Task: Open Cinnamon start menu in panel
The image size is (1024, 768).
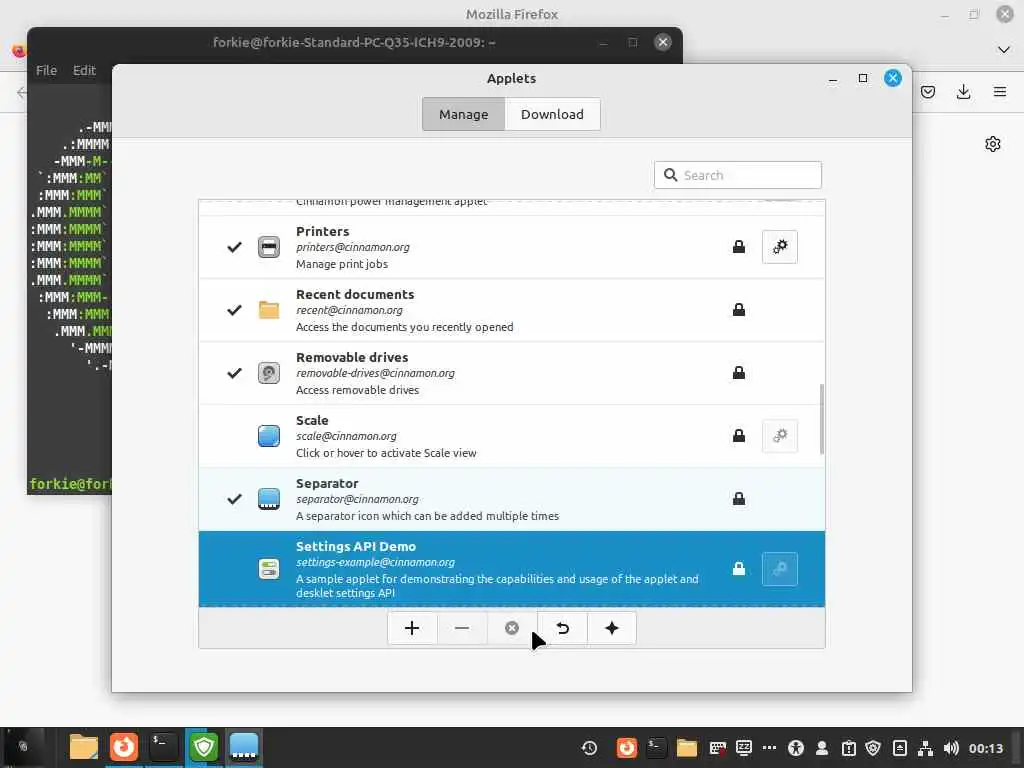Action: [x=24, y=746]
